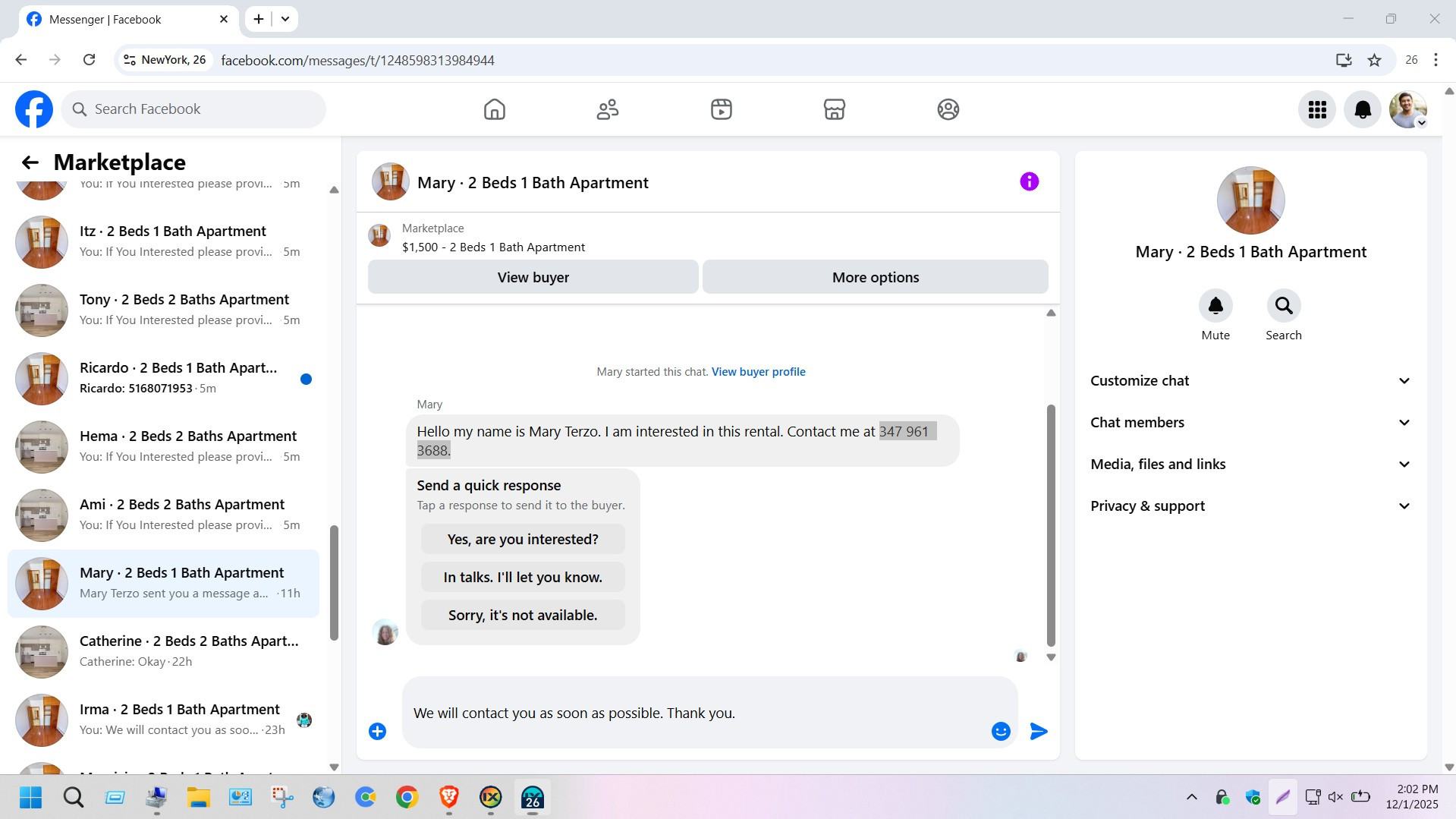
Task: Send the typed message with arrow icon
Action: [1039, 731]
